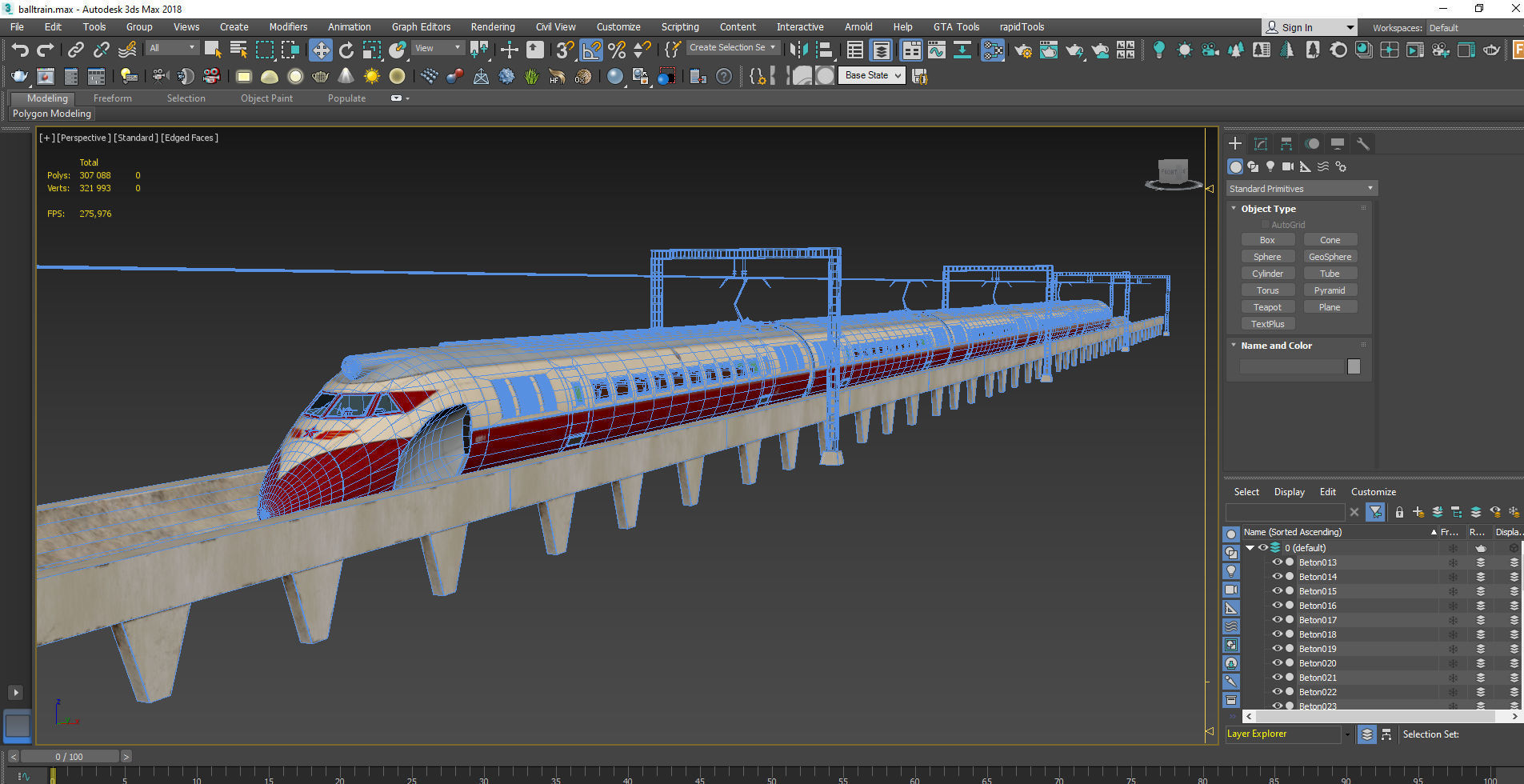Toggle the Ribbon display button

click(911, 50)
